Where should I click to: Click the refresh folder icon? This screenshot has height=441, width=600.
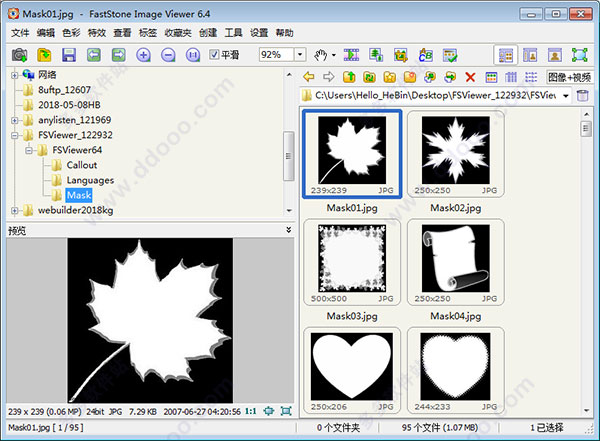(369, 77)
